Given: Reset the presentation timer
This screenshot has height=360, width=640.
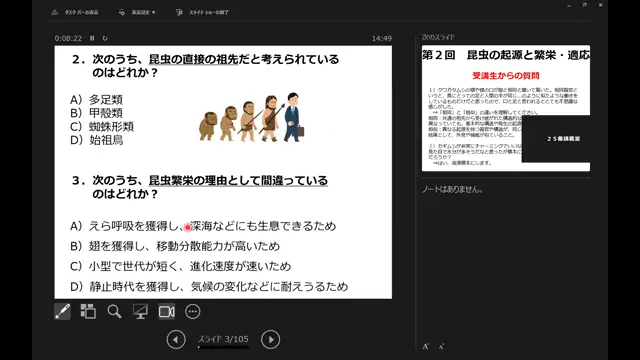Looking at the screenshot, I should point(105,38).
